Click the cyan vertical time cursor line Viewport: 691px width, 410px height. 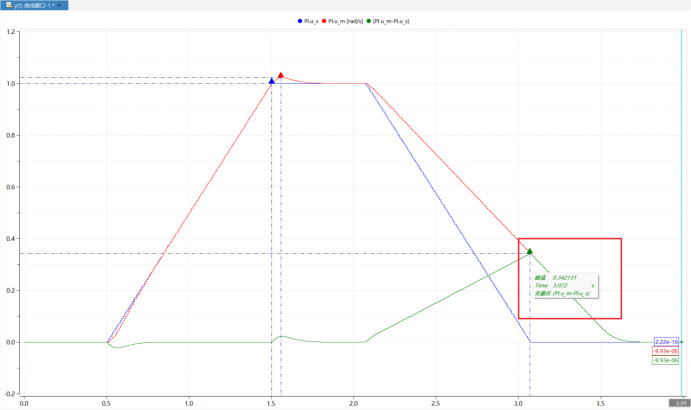point(681,212)
